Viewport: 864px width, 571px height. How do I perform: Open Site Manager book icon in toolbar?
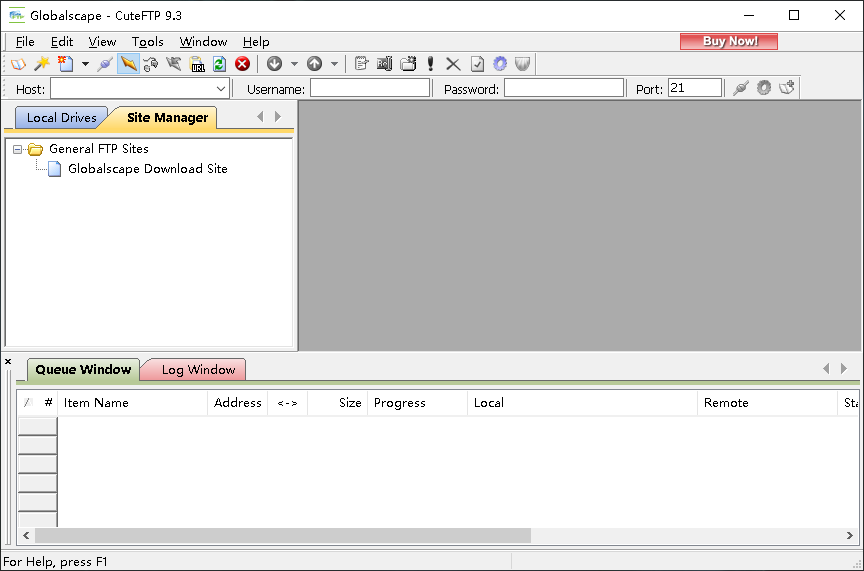[18, 64]
